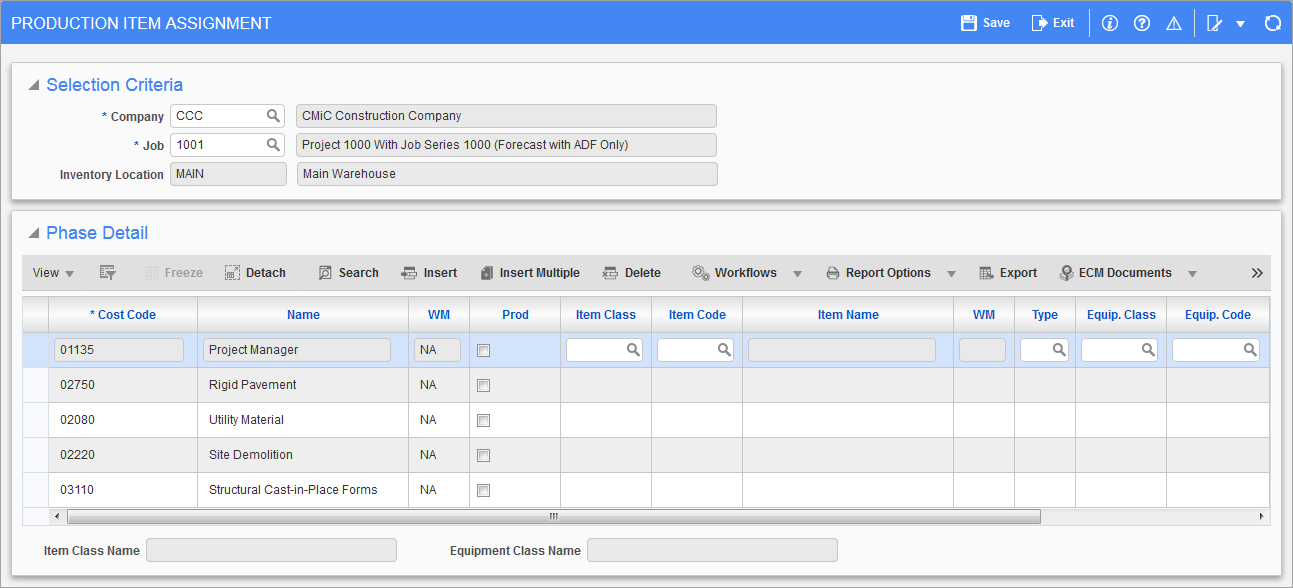Open the View dropdown
1293x588 pixels.
coord(52,272)
